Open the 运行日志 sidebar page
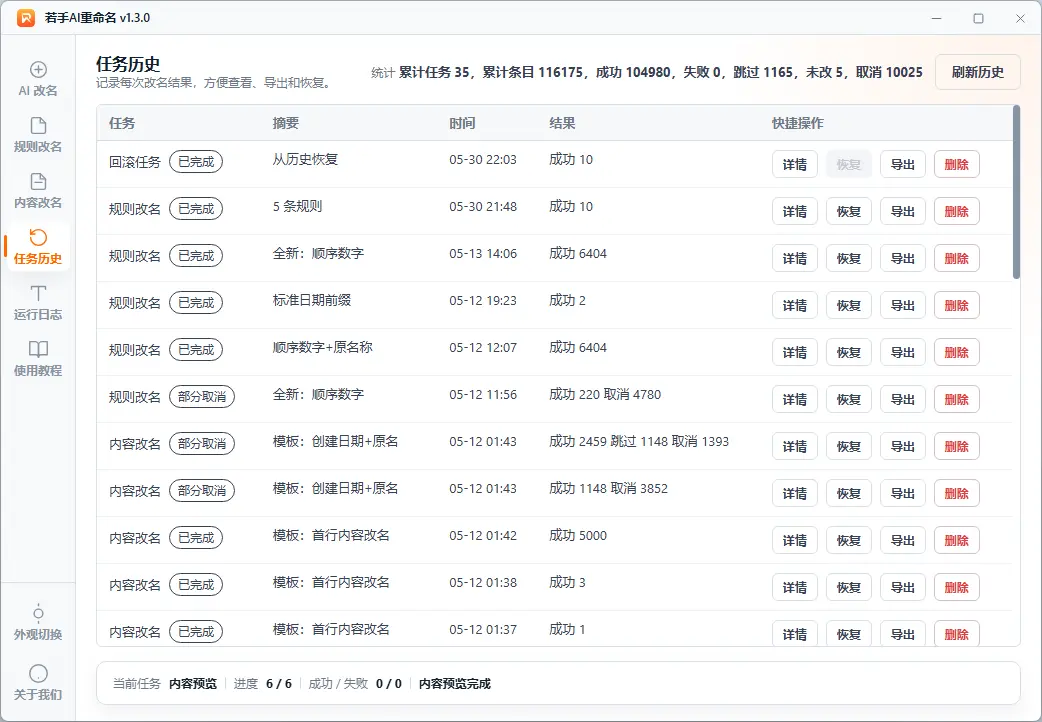 click(38, 302)
